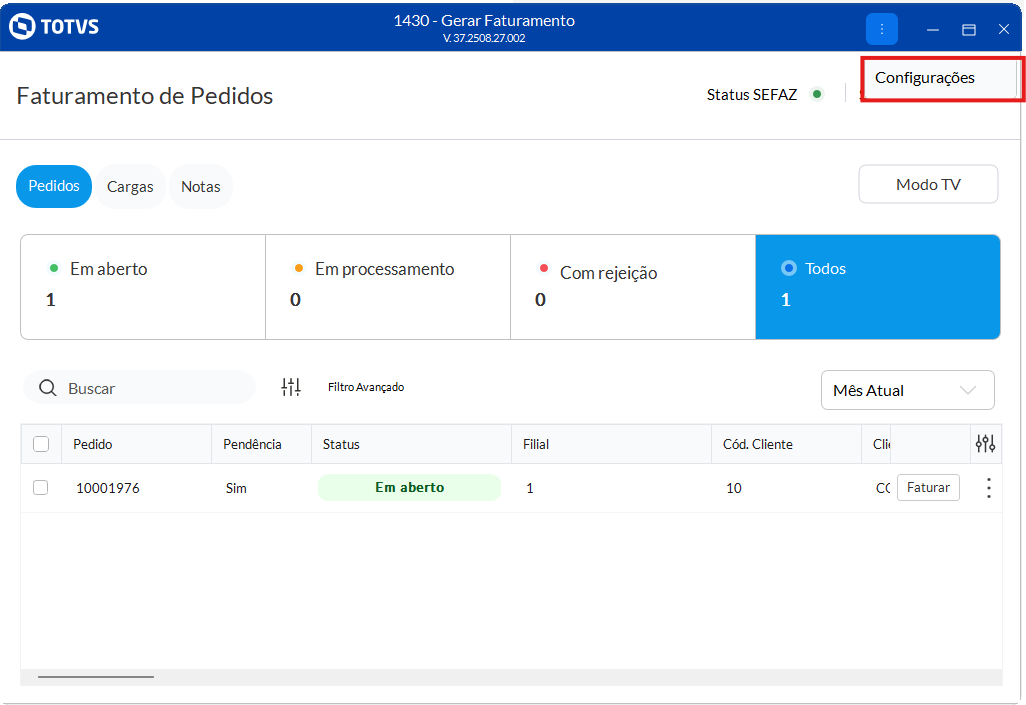Switch to the Cargas tab
Screen dimensions: 1026x705
pos(130,187)
